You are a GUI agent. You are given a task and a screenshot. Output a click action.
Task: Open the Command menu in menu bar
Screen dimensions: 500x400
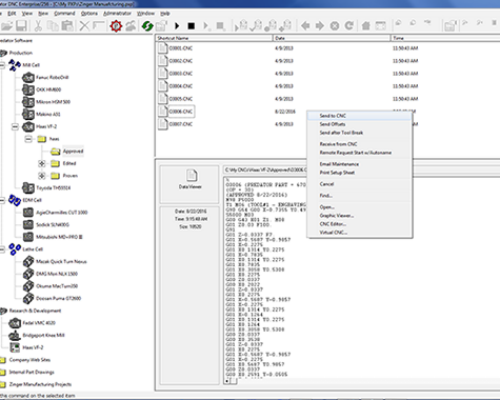(x=65, y=13)
